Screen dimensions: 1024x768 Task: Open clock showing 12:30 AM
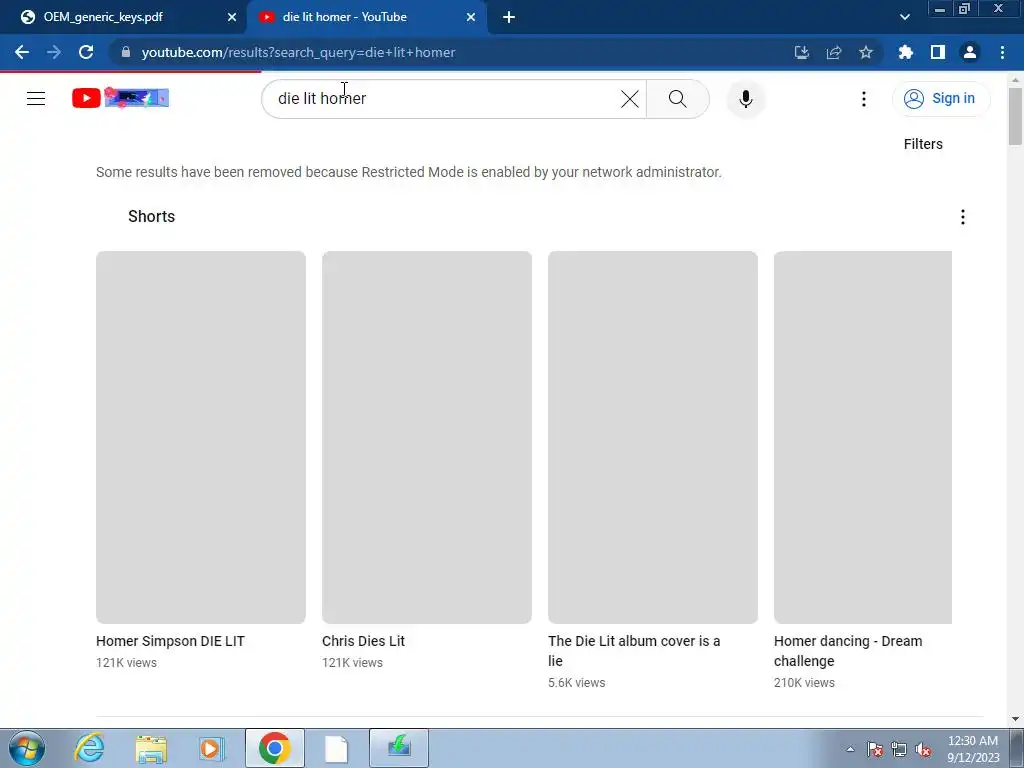[972, 749]
